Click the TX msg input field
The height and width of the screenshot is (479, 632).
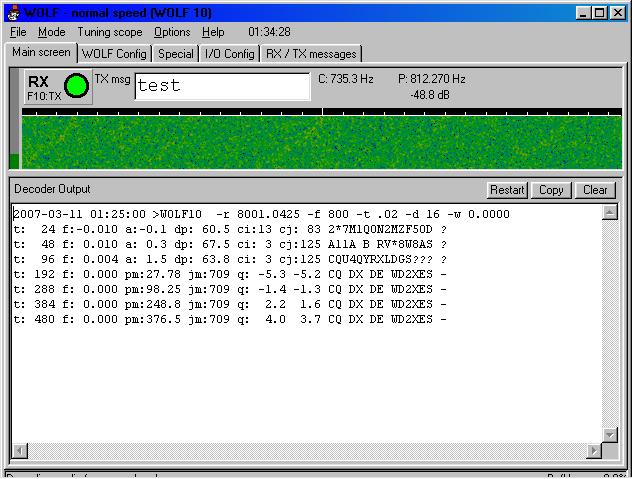222,86
